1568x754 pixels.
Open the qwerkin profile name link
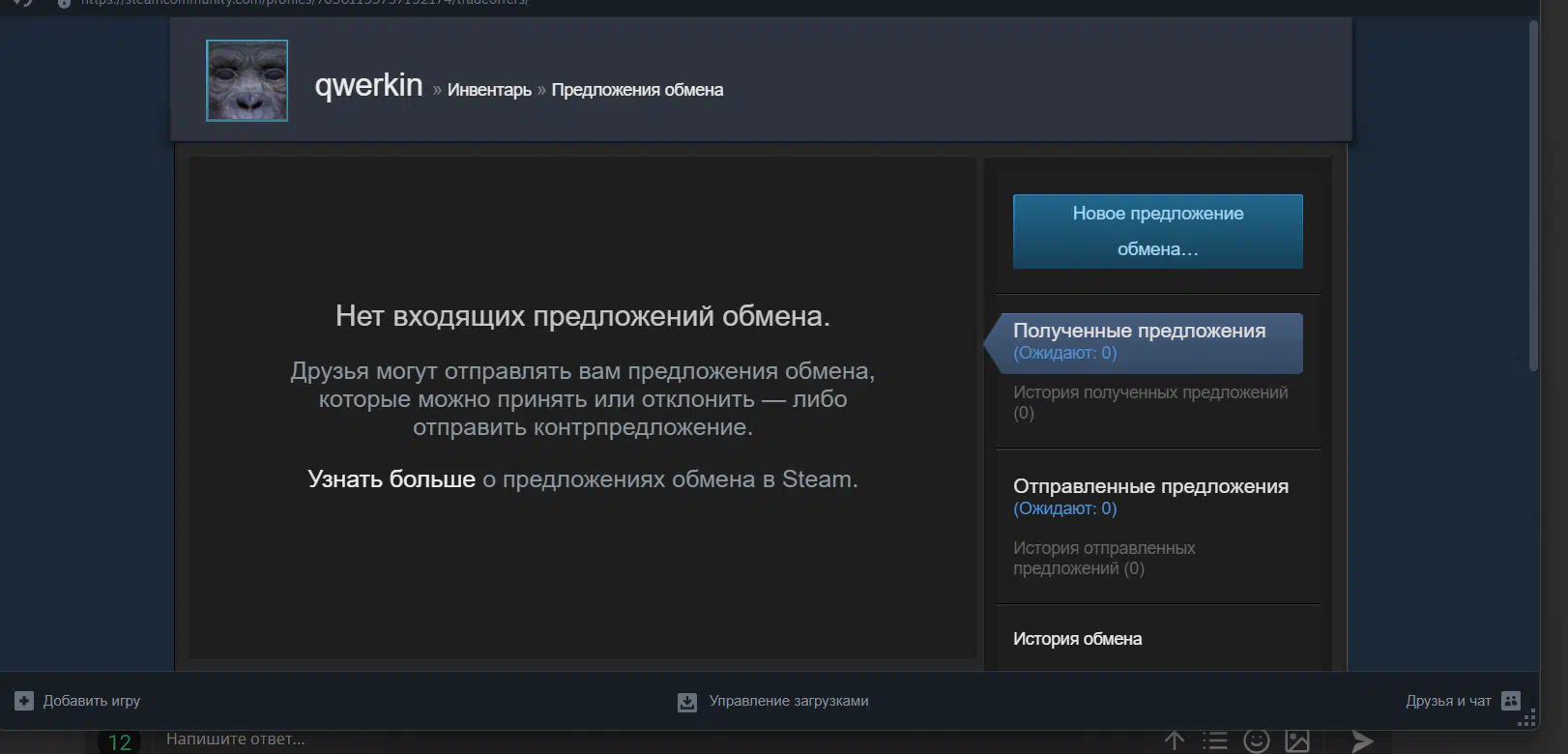(x=368, y=86)
